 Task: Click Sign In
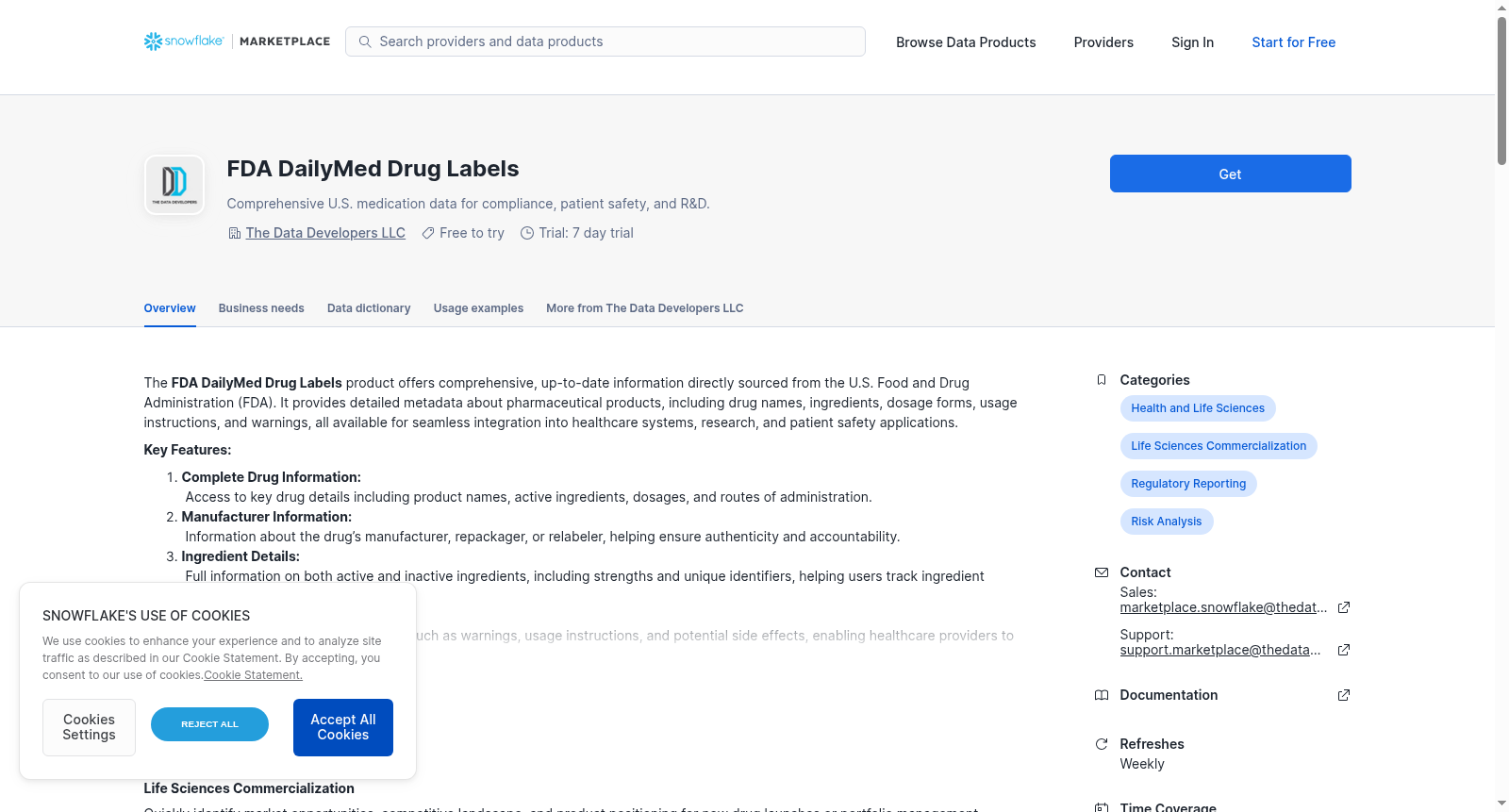tap(1192, 42)
